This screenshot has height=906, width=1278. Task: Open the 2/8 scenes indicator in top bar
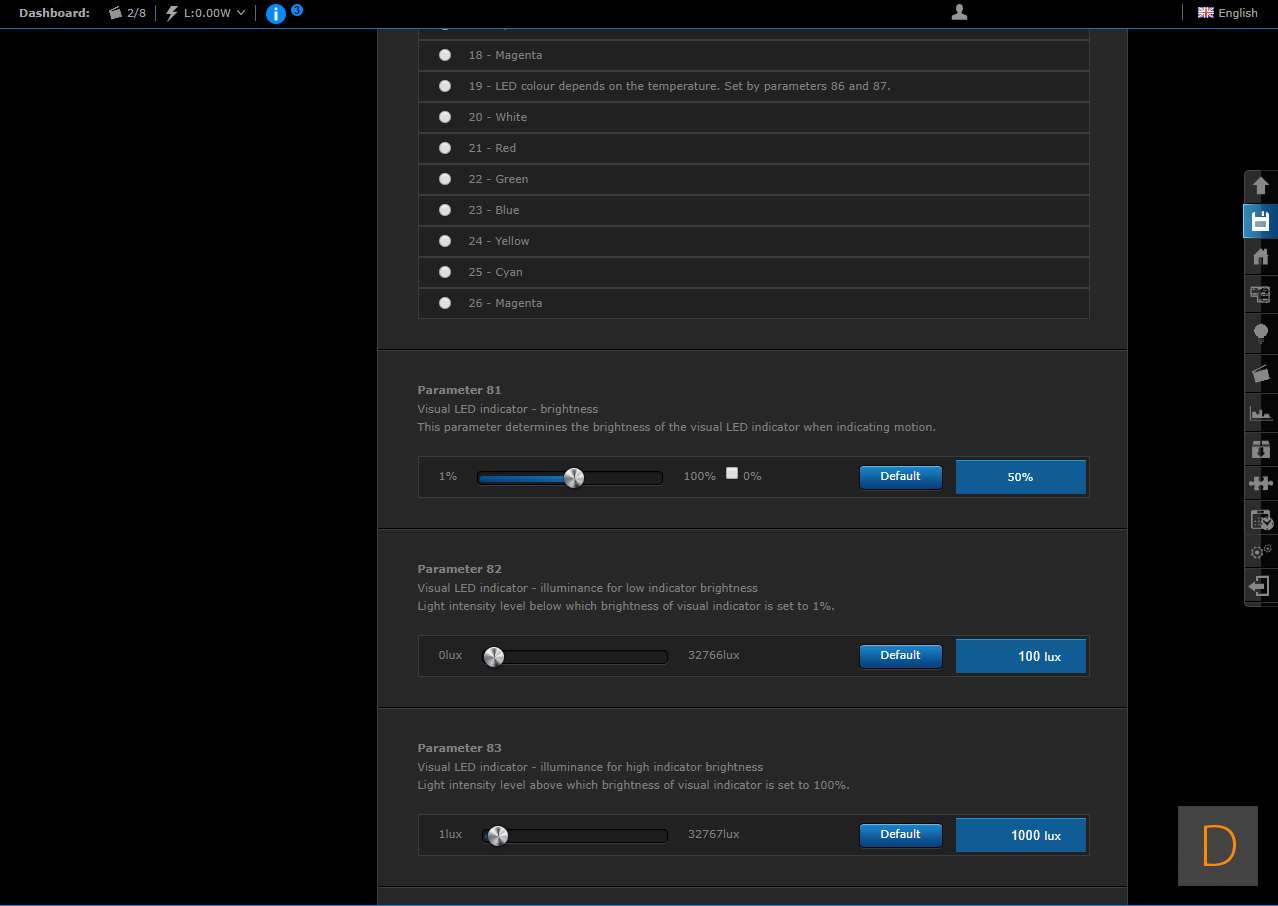coord(127,13)
